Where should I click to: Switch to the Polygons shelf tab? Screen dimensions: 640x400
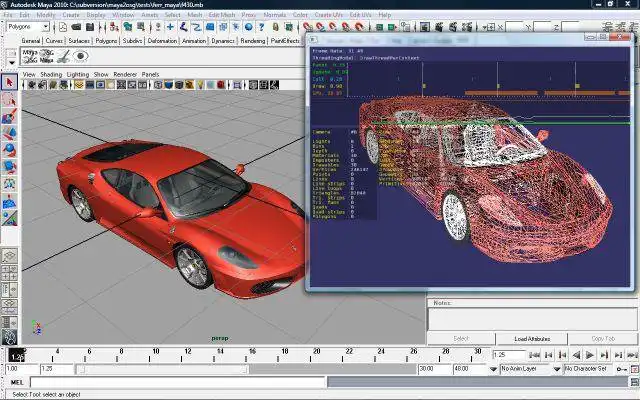click(x=106, y=41)
